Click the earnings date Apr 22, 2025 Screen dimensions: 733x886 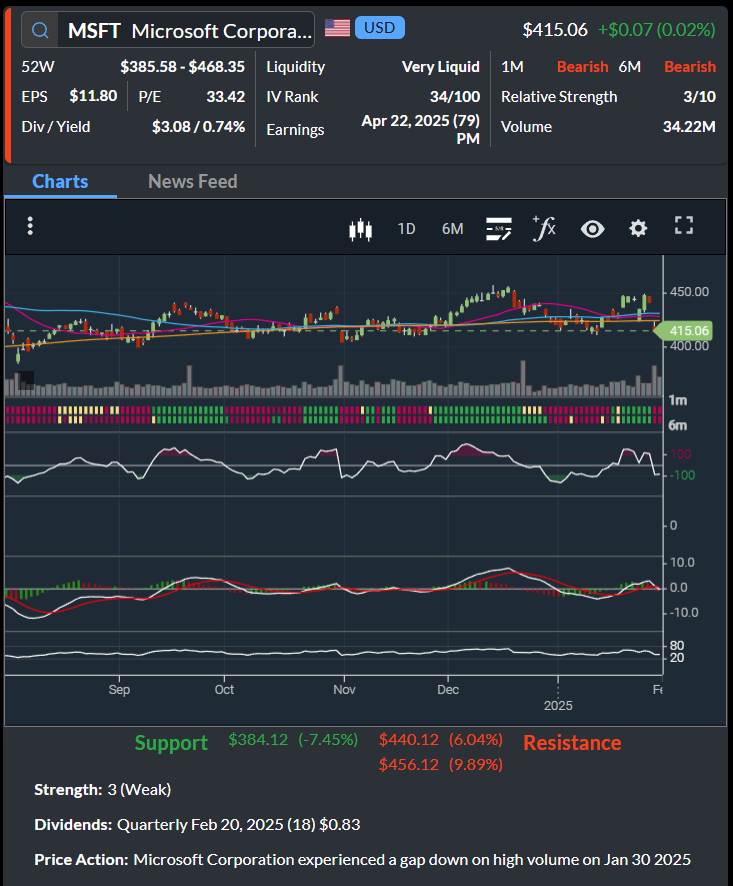pos(420,129)
